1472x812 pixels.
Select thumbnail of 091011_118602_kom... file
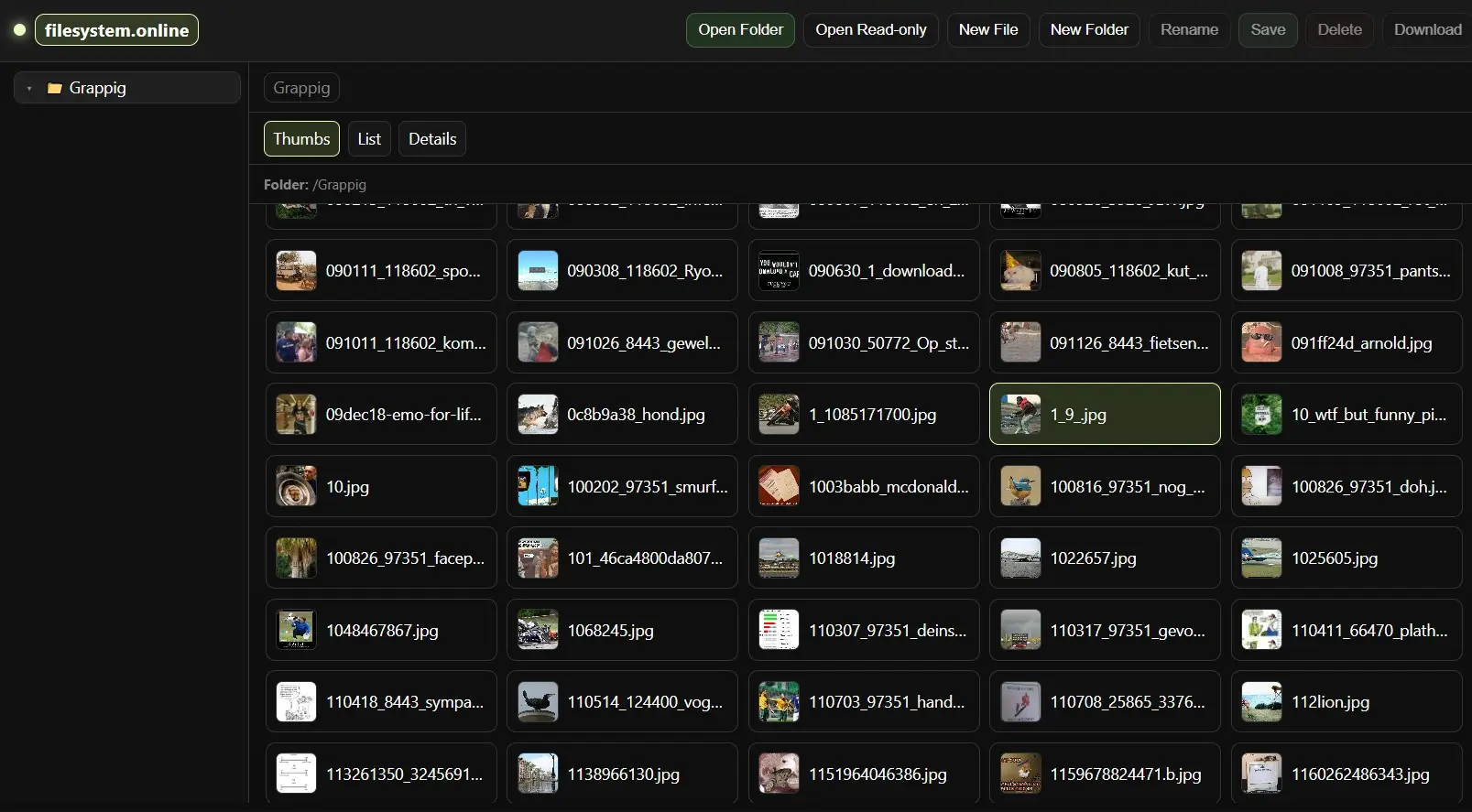296,342
